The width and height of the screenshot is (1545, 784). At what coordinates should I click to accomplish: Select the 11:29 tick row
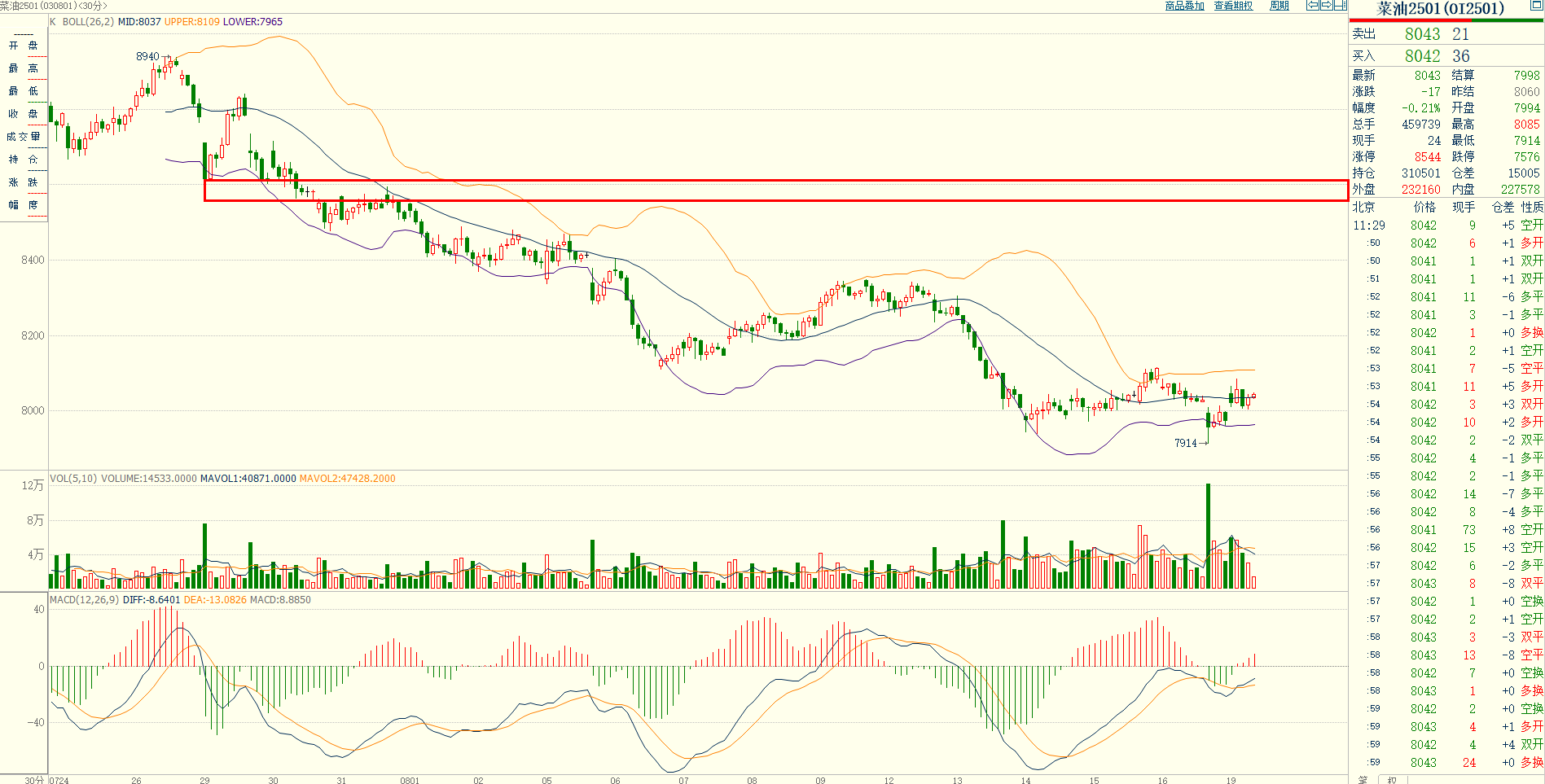1447,226
